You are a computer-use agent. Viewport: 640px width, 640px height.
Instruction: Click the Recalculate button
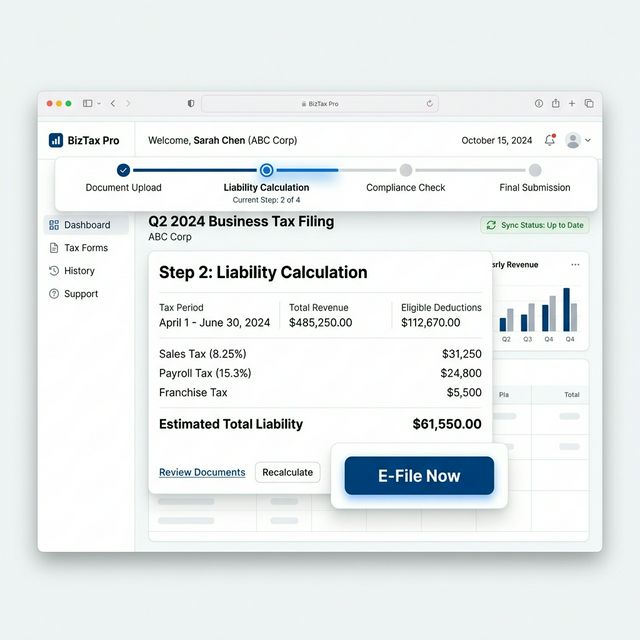point(288,472)
